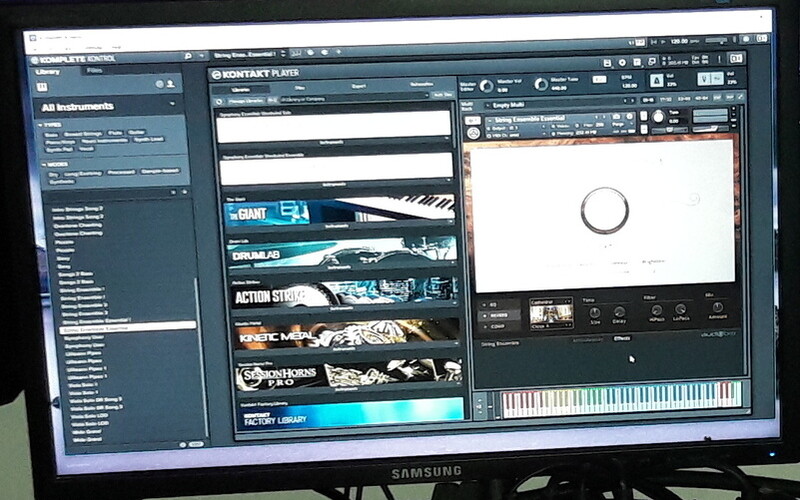Viewport: 800px width, 500px height.
Task: Open the Kontakt Factory Library banner
Action: coord(351,414)
